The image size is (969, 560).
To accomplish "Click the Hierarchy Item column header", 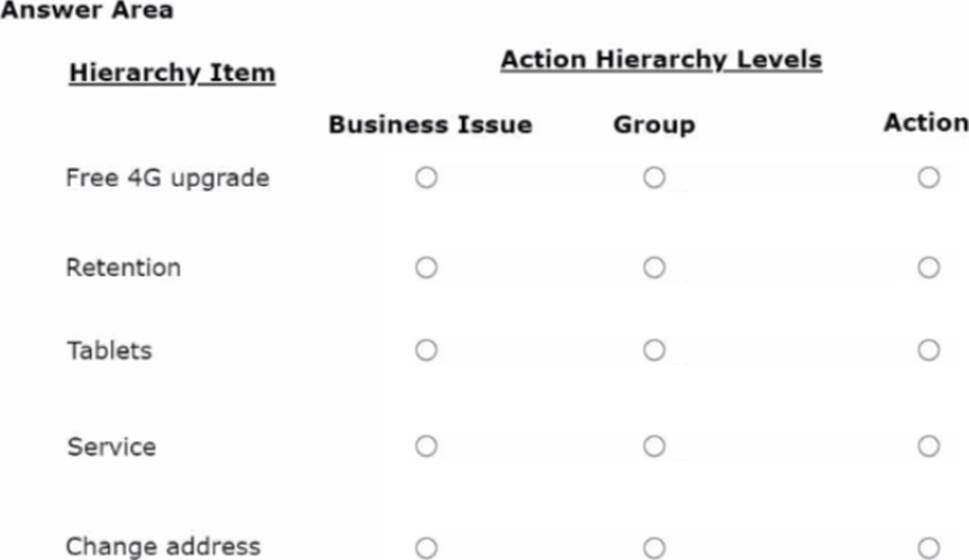I will coord(171,73).
